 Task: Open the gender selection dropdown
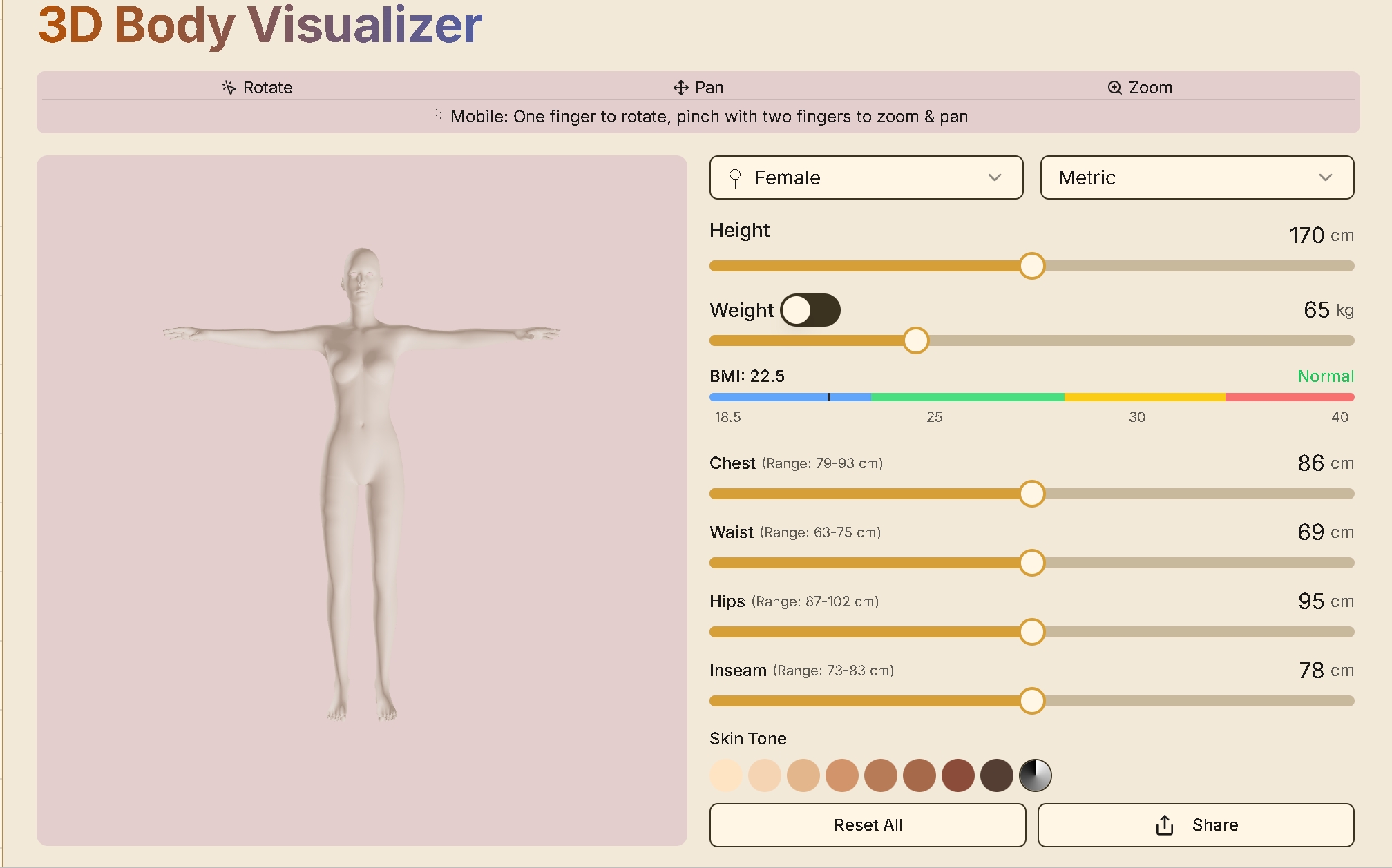tap(866, 177)
